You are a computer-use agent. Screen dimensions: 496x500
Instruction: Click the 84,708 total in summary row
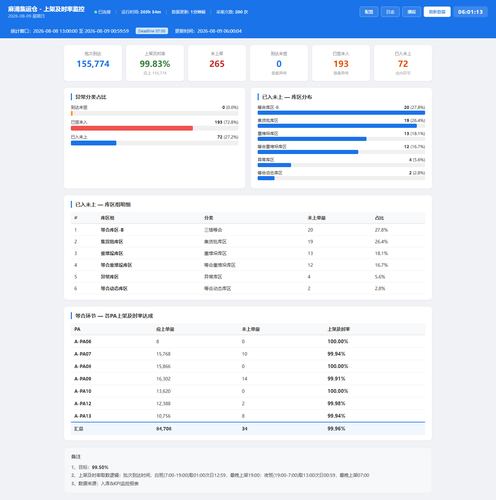(164, 429)
